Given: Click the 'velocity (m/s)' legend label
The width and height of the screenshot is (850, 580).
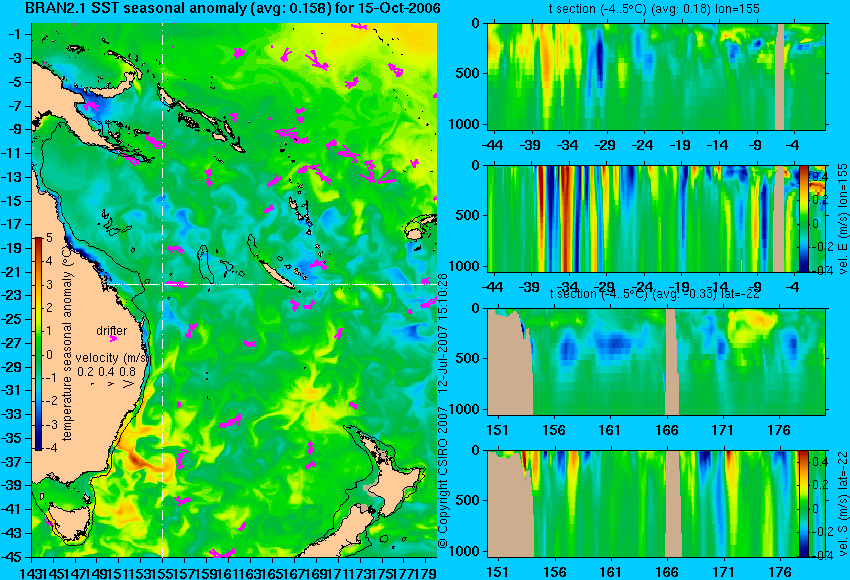Looking at the screenshot, I should click(x=112, y=358).
